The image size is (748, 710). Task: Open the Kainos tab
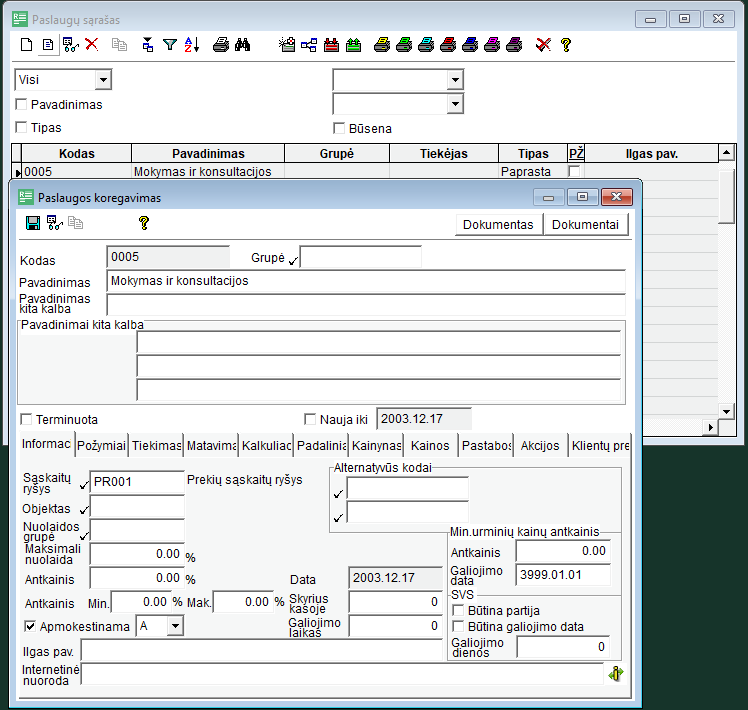pyautogui.click(x=430, y=446)
